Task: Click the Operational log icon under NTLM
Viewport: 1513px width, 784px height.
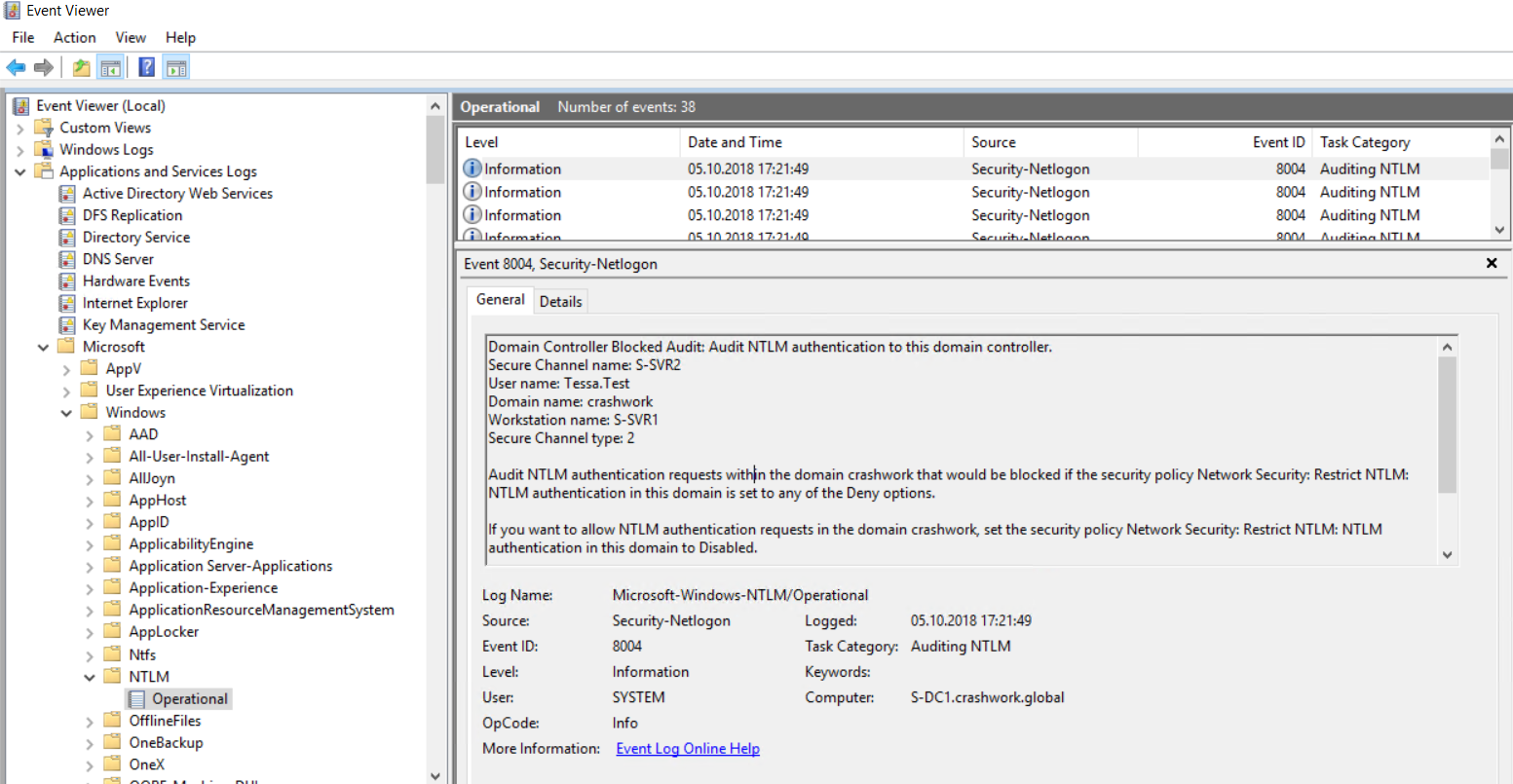Action: click(137, 699)
